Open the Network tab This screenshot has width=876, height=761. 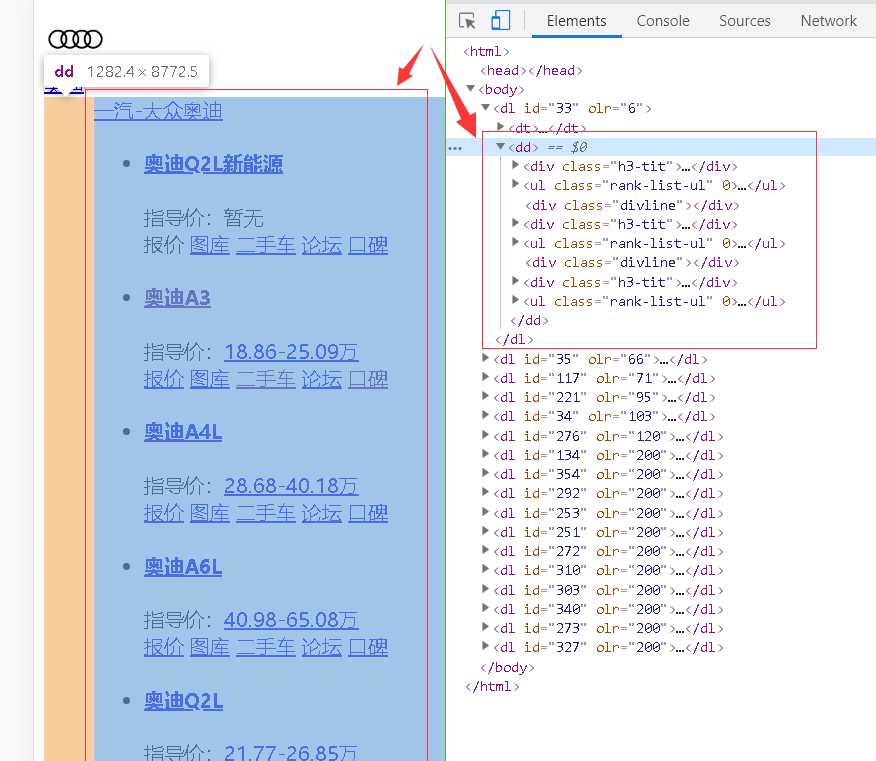click(828, 21)
